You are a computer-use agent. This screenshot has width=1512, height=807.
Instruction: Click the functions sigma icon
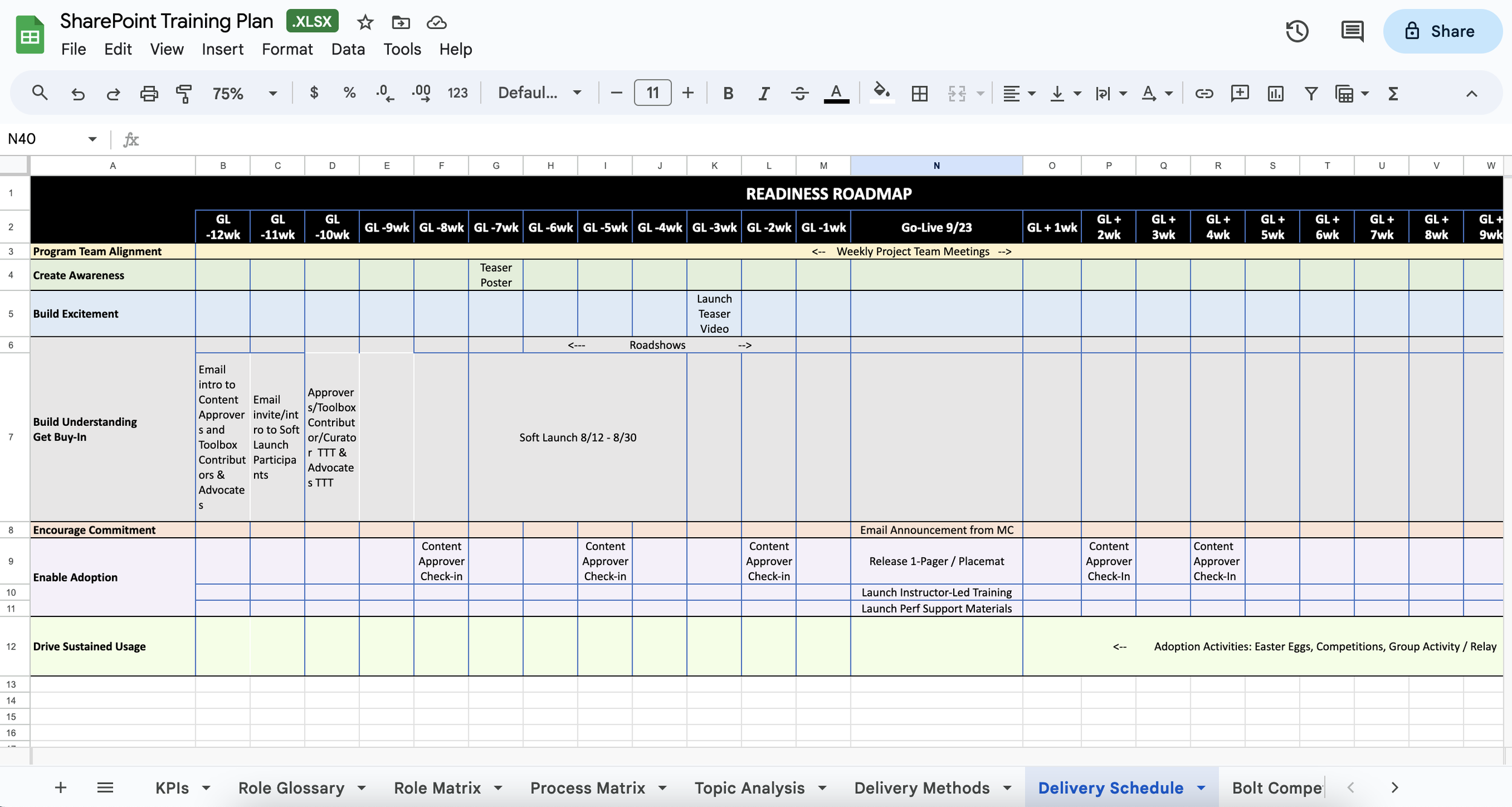pyautogui.click(x=1393, y=93)
